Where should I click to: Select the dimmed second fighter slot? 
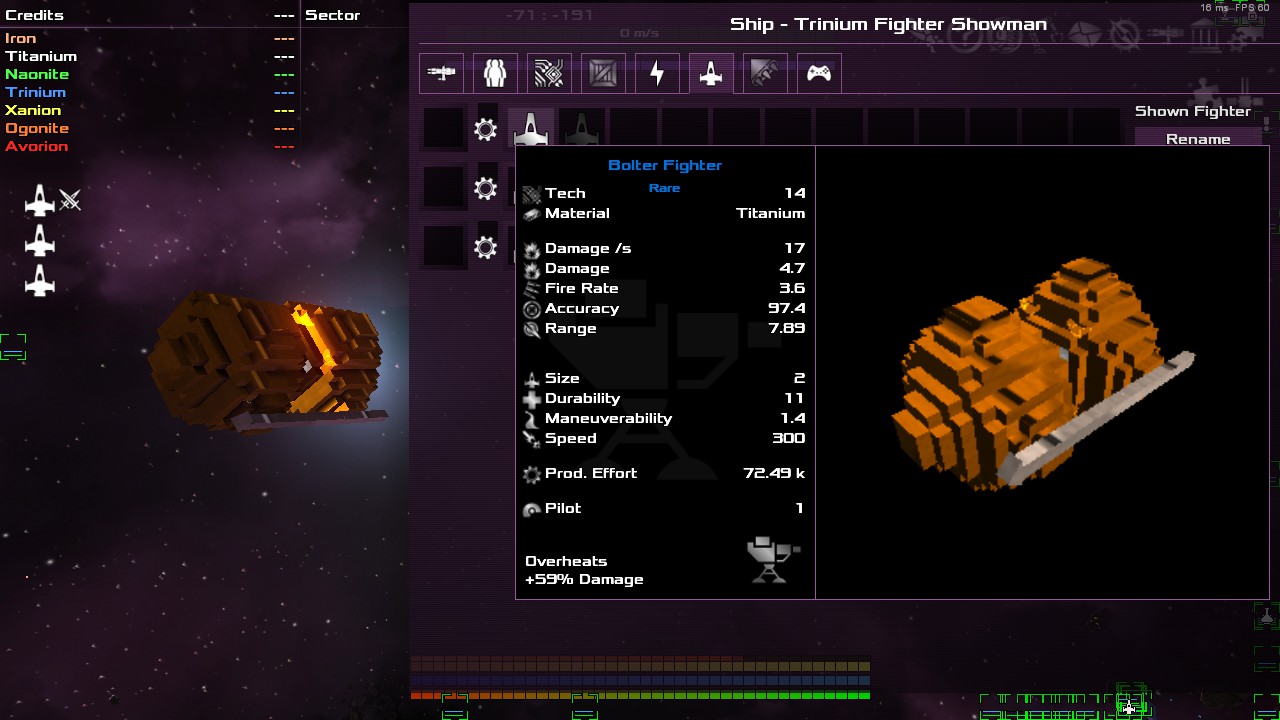tap(581, 128)
